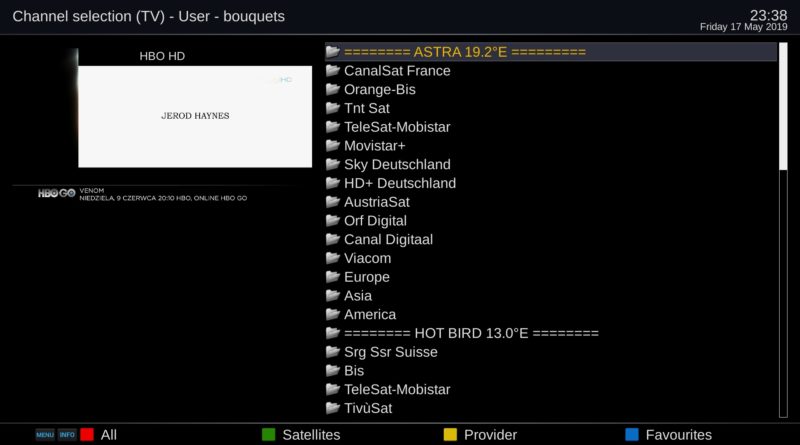
Task: Click the HBO HD channel name label
Action: [x=162, y=56]
